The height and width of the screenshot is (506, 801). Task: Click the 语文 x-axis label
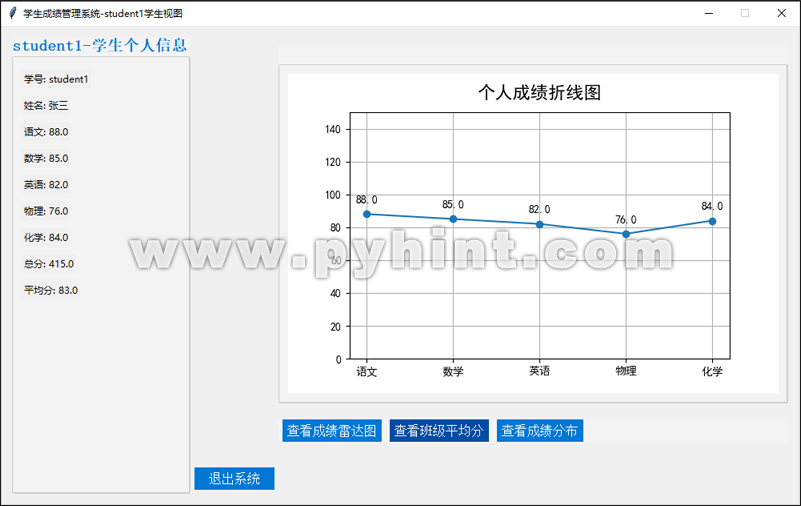pyautogui.click(x=367, y=371)
